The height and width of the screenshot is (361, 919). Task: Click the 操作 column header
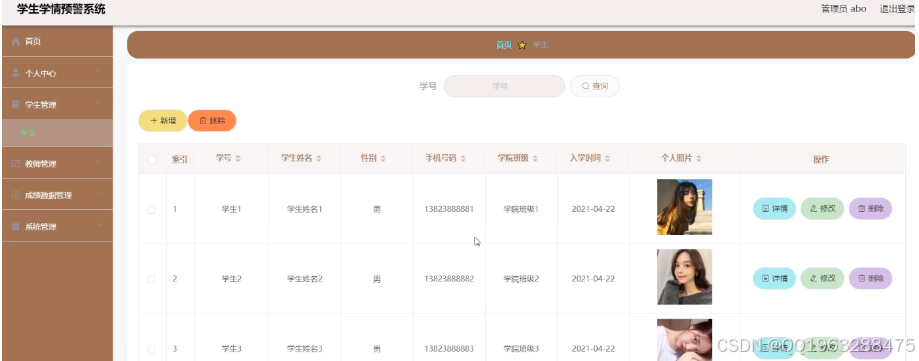821,159
